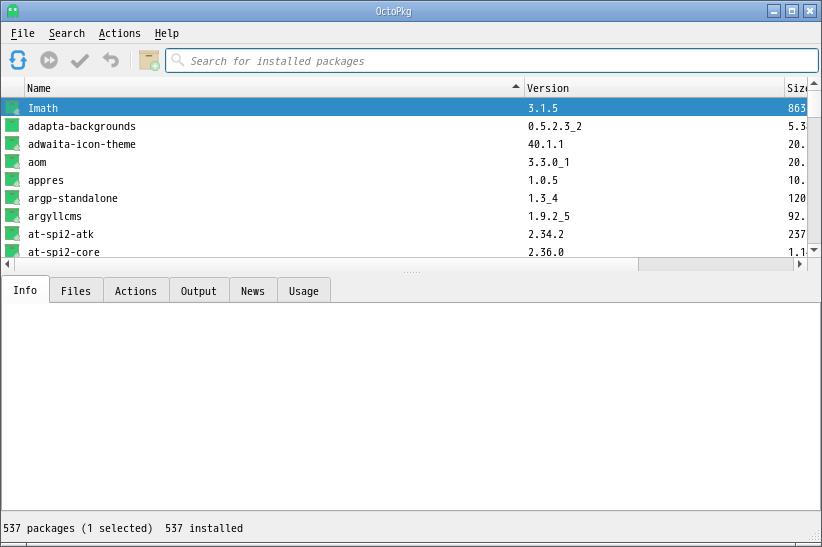Click the vertical scrollbar down arrow
822x547 pixels.
point(814,250)
